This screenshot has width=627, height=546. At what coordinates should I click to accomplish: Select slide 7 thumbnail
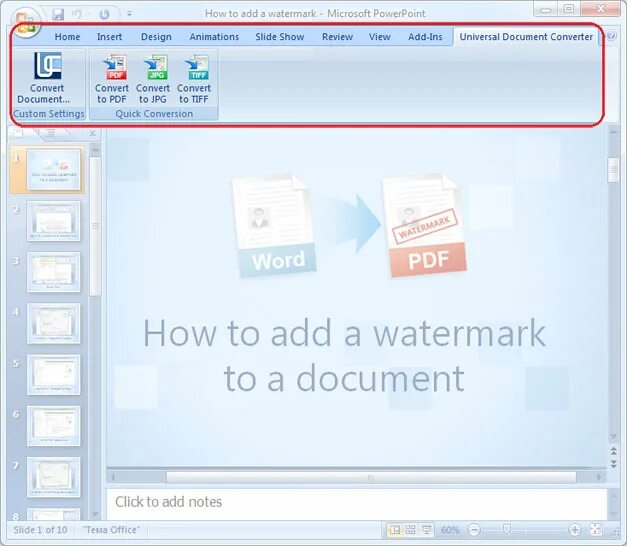[54, 477]
